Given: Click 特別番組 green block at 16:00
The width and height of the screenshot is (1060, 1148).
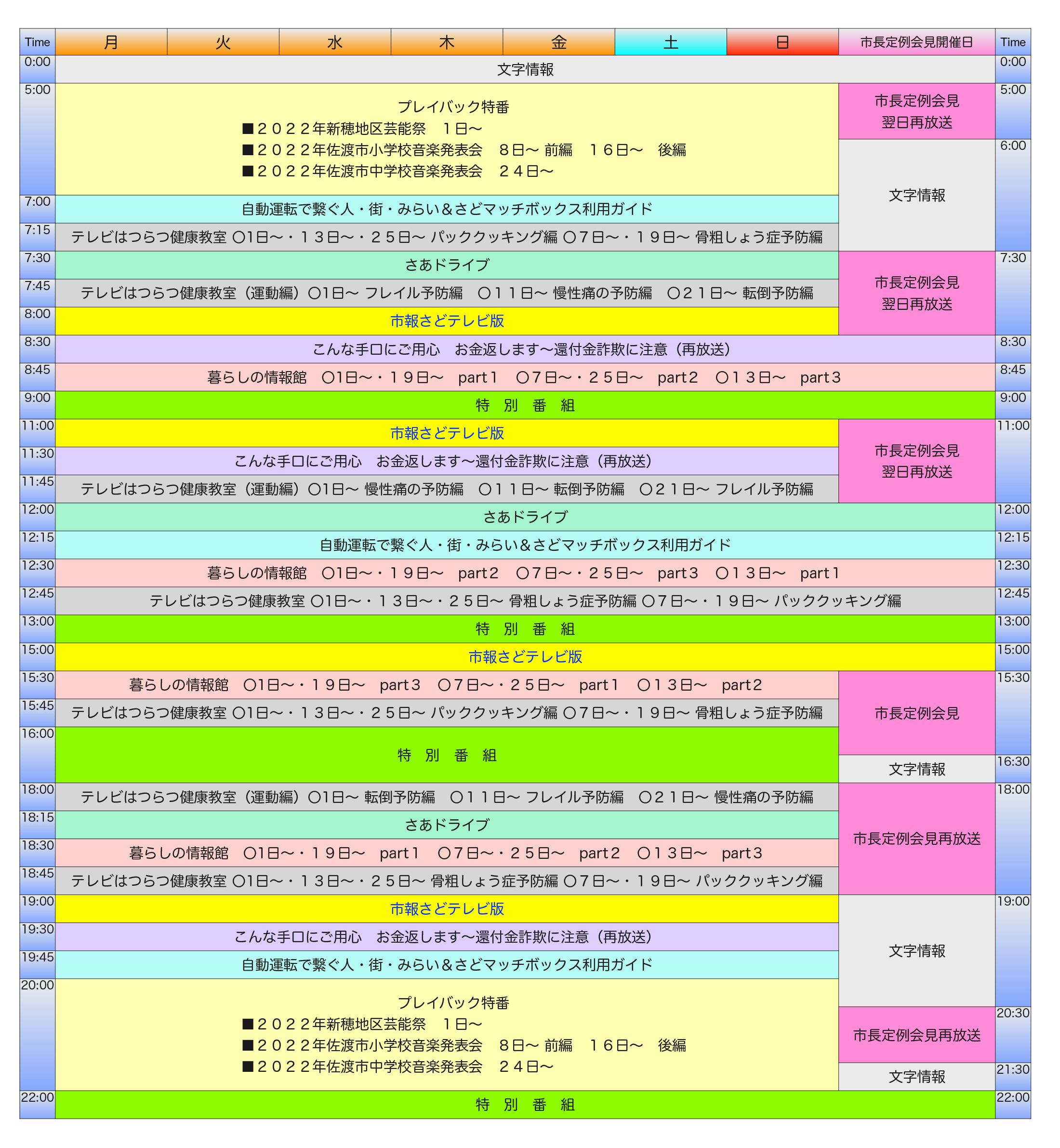Looking at the screenshot, I should tap(447, 754).
